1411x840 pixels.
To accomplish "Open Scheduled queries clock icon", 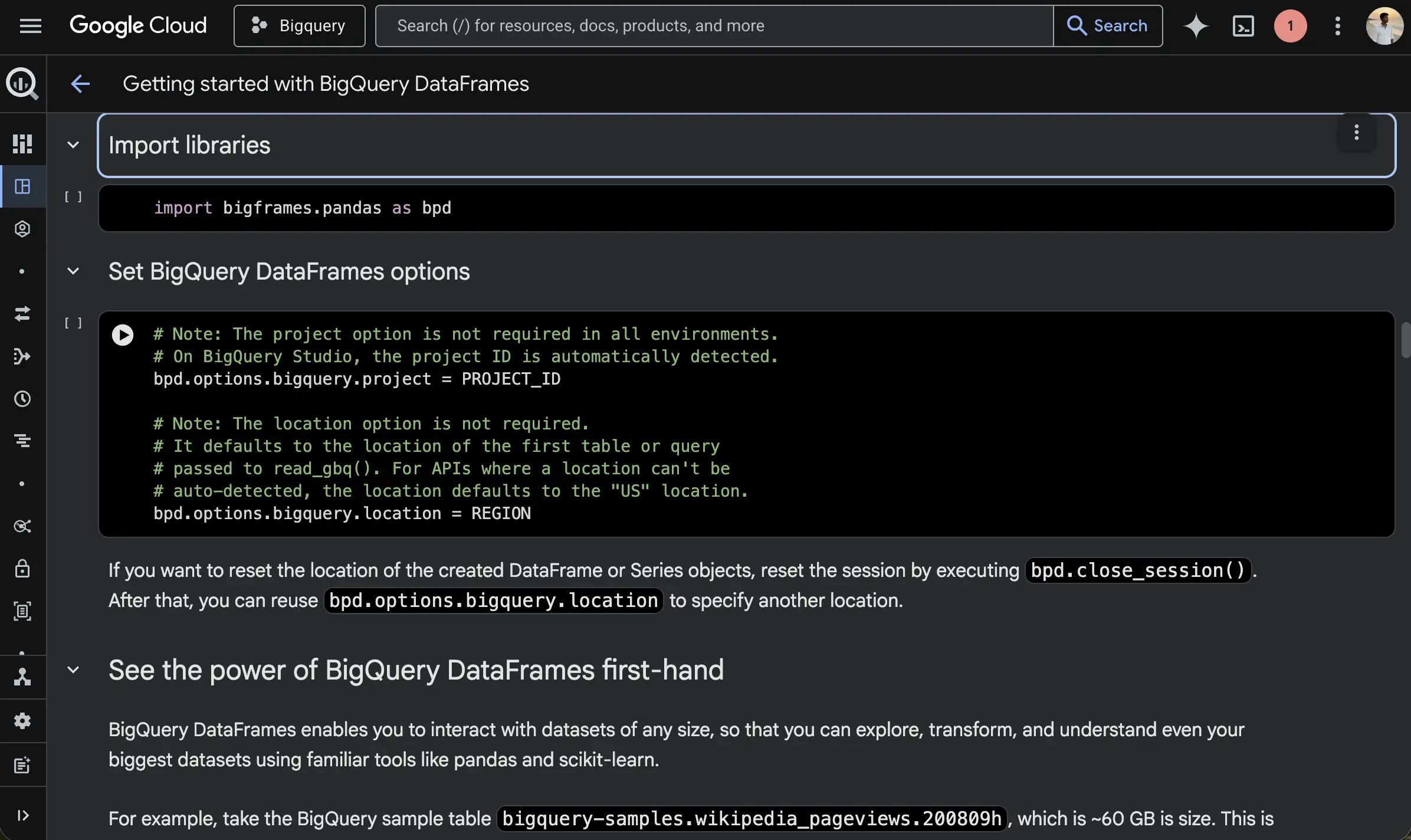I will coord(22,399).
